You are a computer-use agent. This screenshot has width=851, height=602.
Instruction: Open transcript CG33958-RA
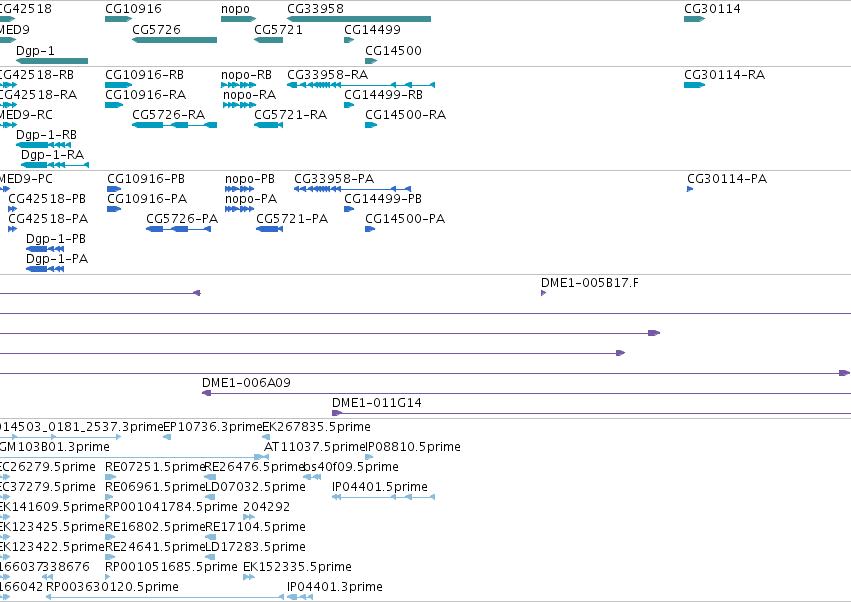coord(328,75)
